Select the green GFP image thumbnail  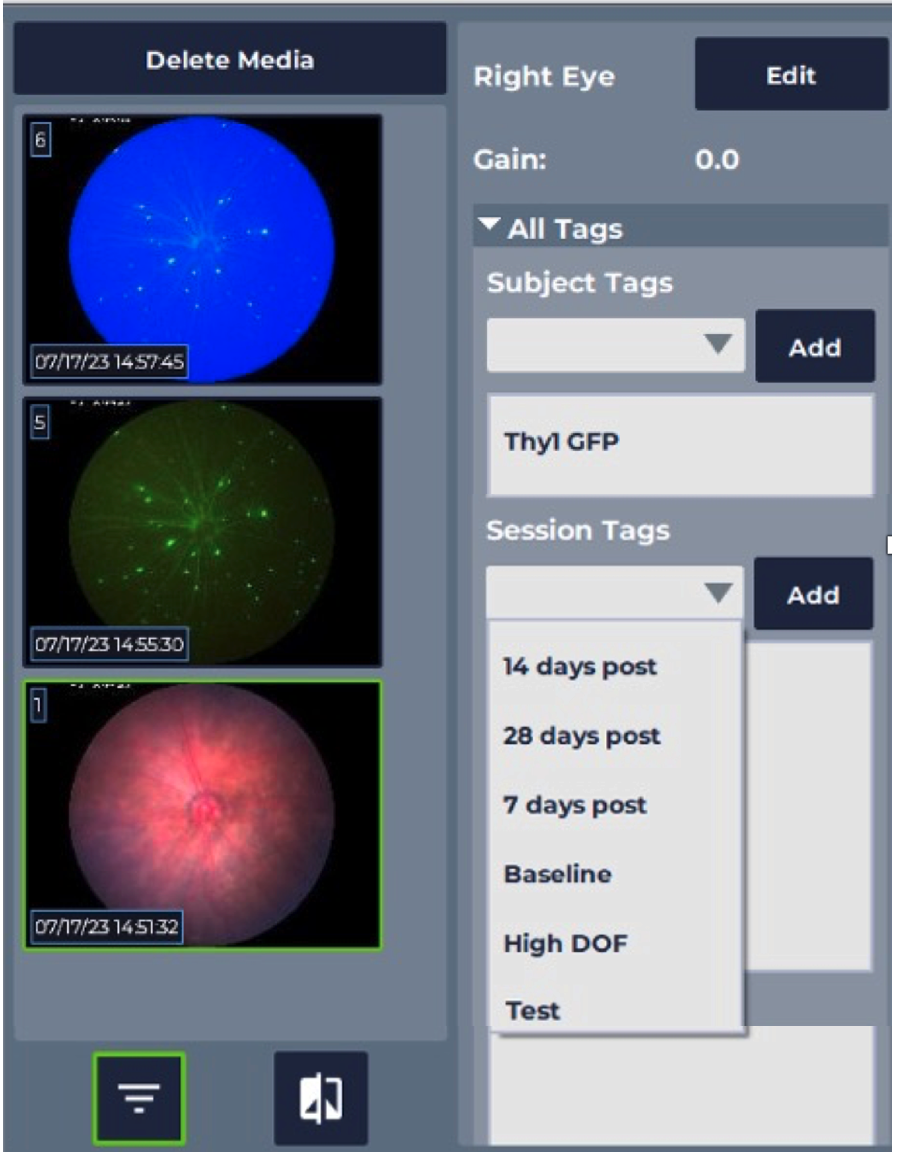pos(202,531)
